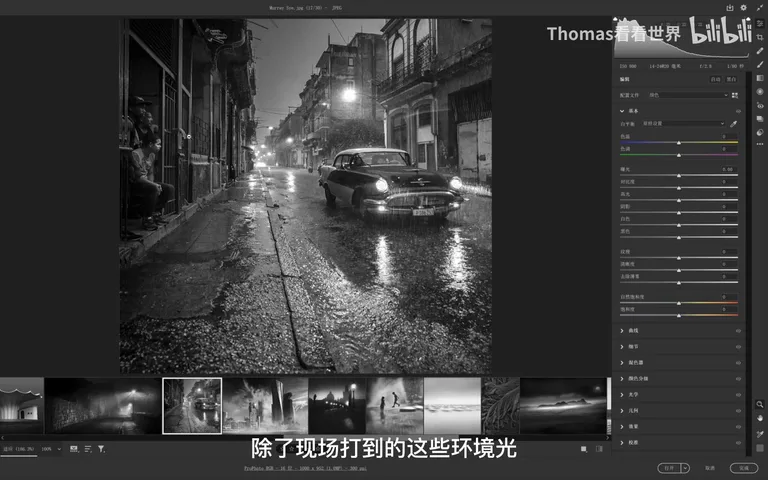Click the 色调 tint slider handle
Viewport: 768px width, 480px height.
[679, 155]
